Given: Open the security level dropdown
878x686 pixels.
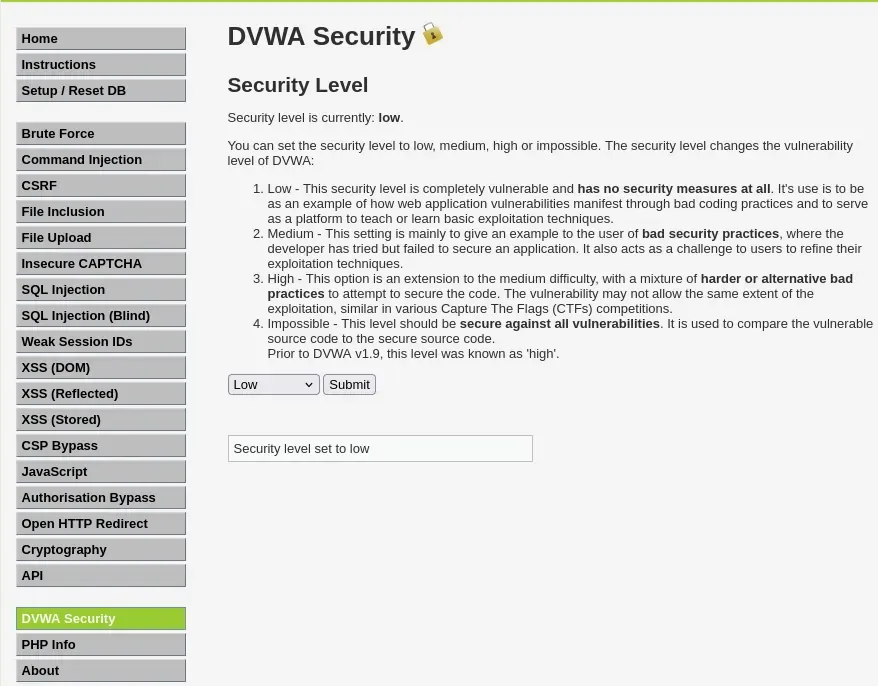Looking at the screenshot, I should 274,385.
